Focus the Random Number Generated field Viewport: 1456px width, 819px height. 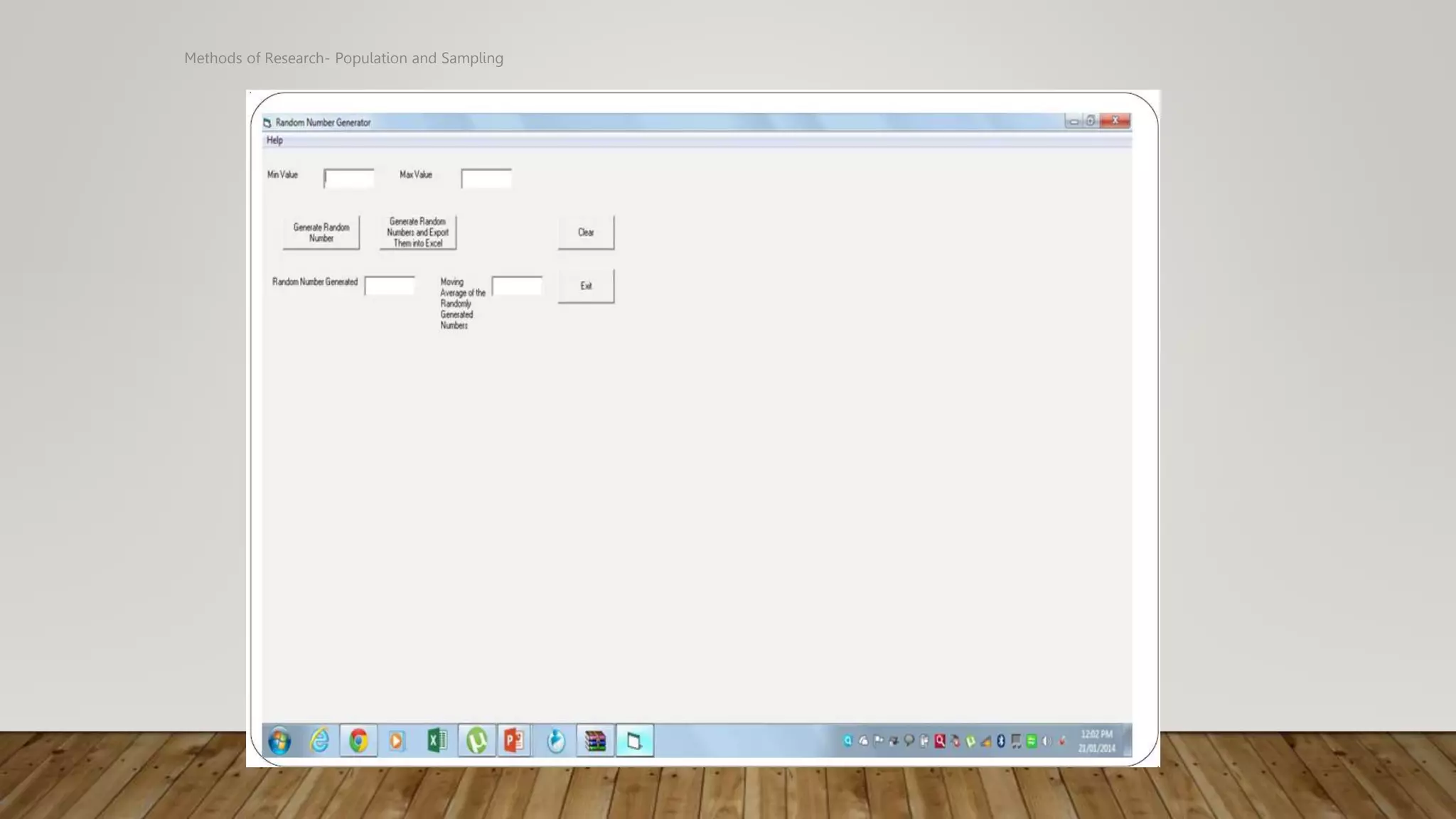click(x=390, y=286)
